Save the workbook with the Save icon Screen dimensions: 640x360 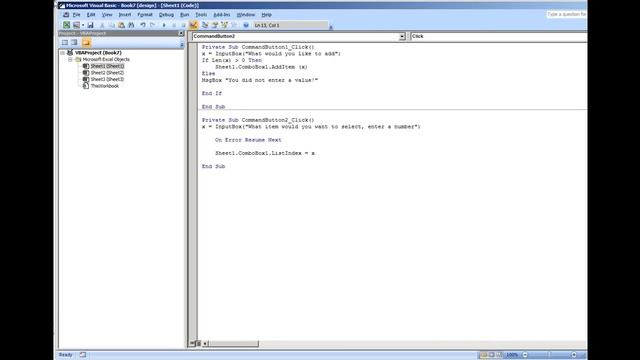(x=90, y=25)
